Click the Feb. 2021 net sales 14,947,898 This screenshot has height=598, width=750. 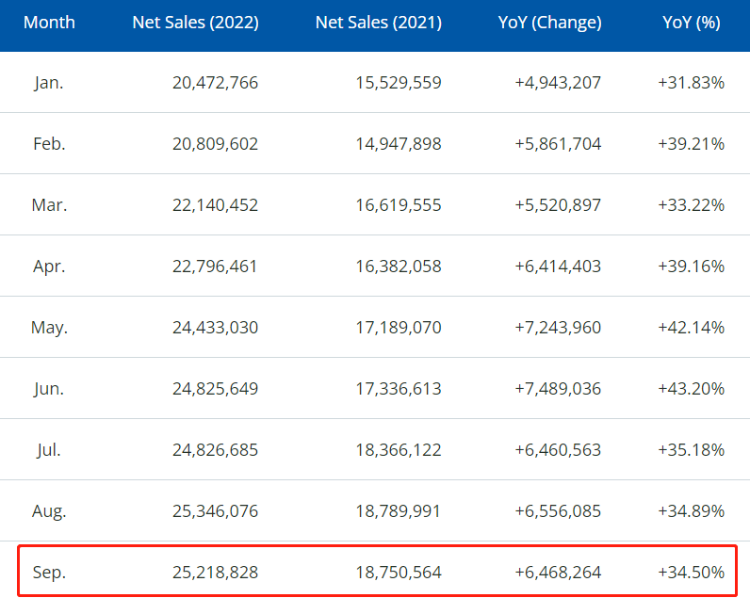point(398,144)
